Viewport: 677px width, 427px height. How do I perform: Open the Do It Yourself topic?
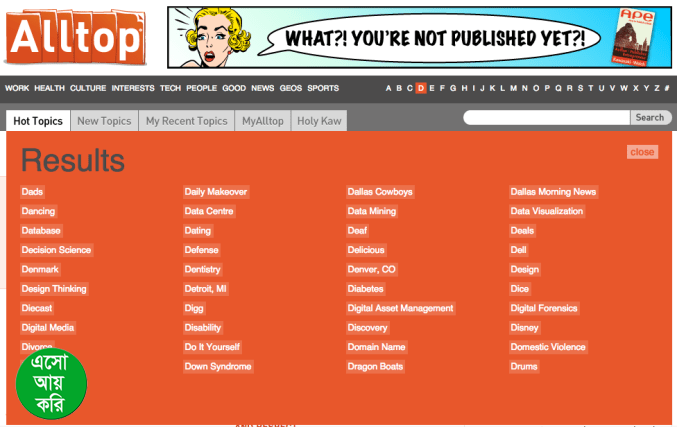[213, 347]
